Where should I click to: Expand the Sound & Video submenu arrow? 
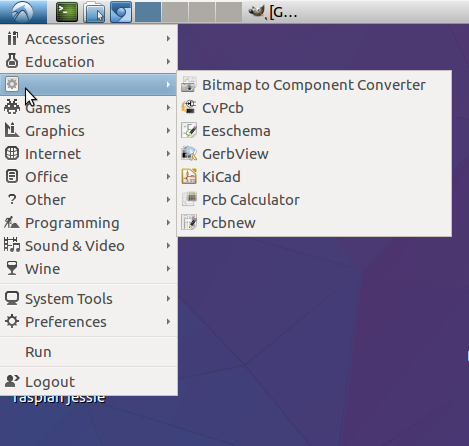pyautogui.click(x=168, y=246)
